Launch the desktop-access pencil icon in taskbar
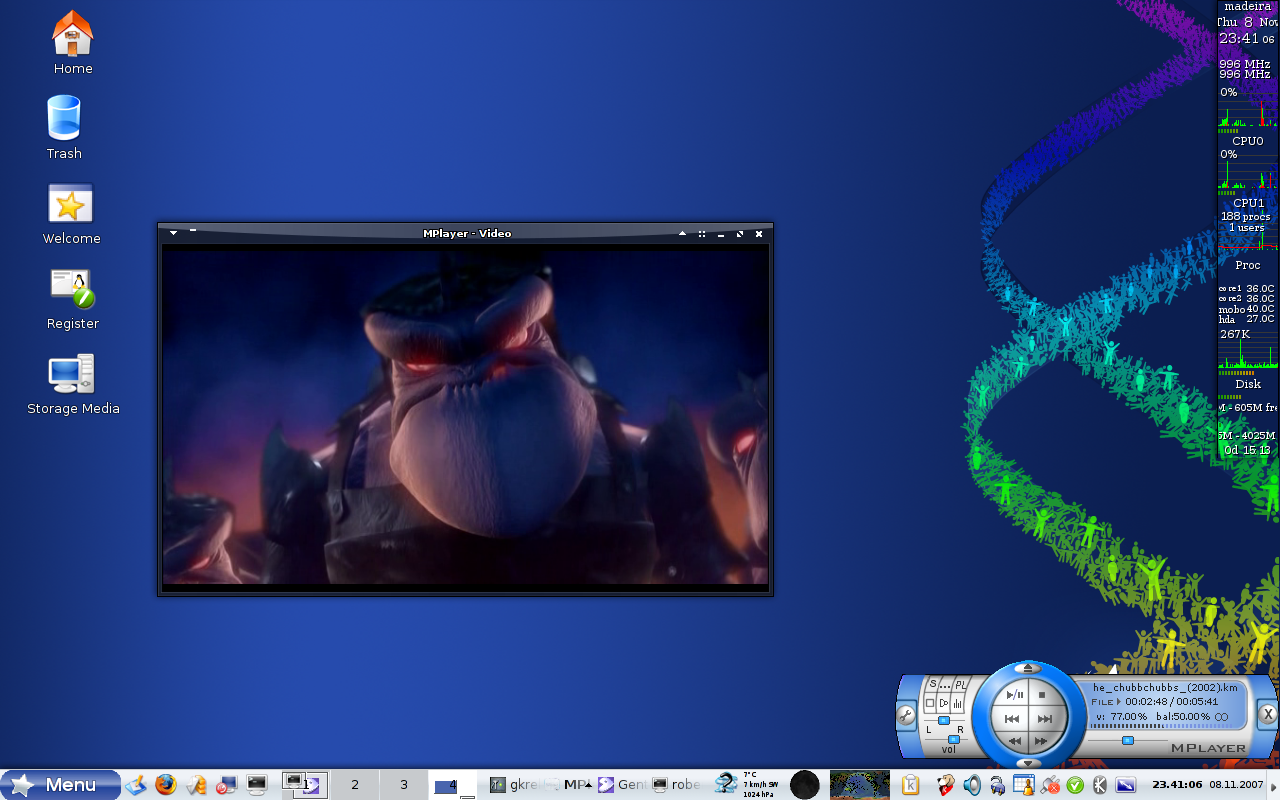 [x=136, y=785]
